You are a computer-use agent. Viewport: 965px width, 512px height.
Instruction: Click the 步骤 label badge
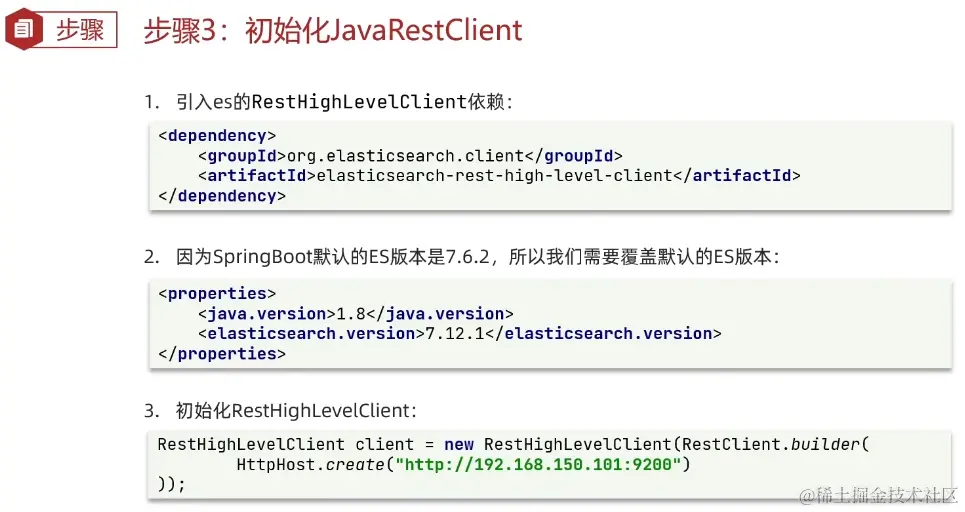(x=79, y=30)
